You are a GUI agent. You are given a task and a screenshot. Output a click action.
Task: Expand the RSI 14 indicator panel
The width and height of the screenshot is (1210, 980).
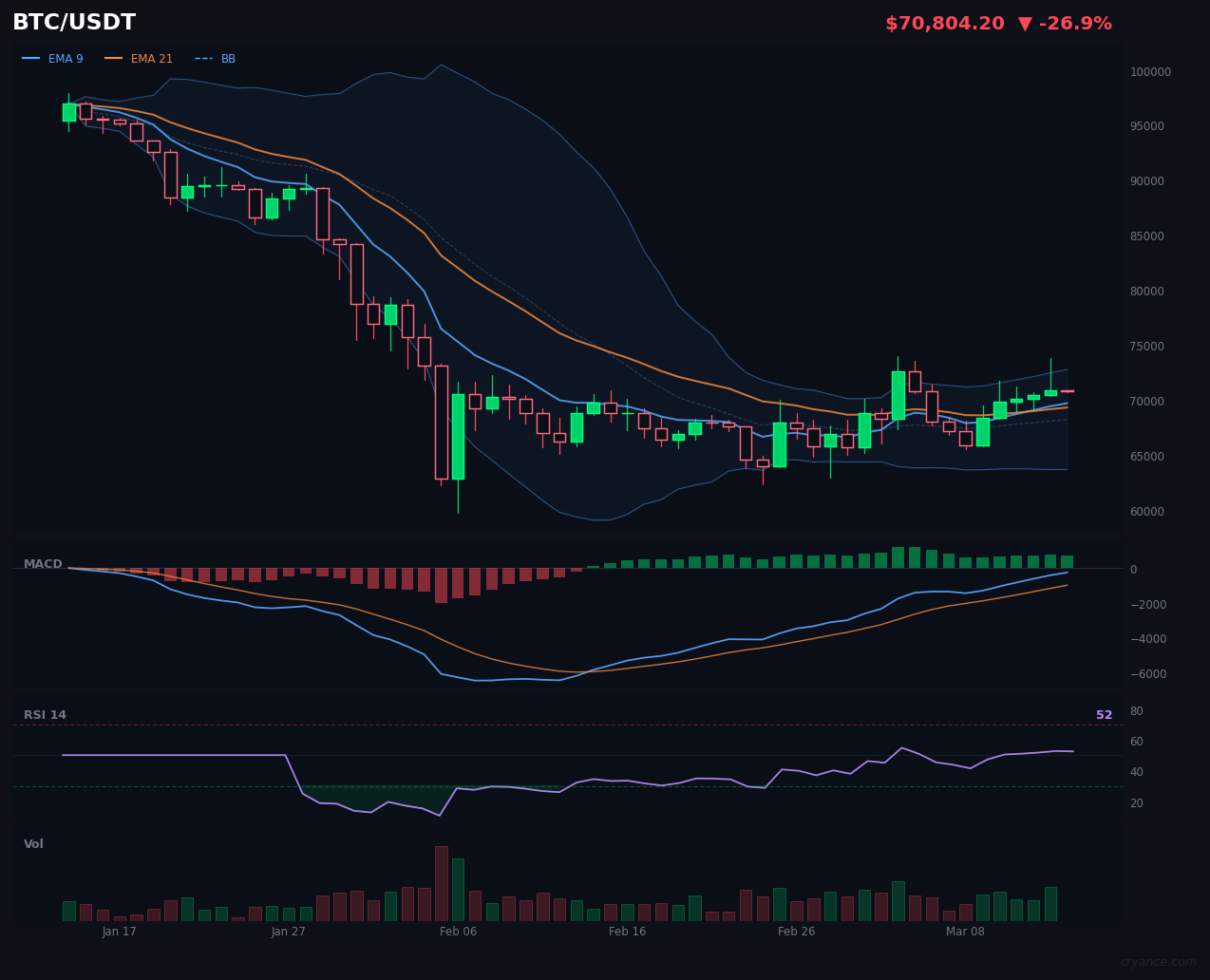pos(47,714)
